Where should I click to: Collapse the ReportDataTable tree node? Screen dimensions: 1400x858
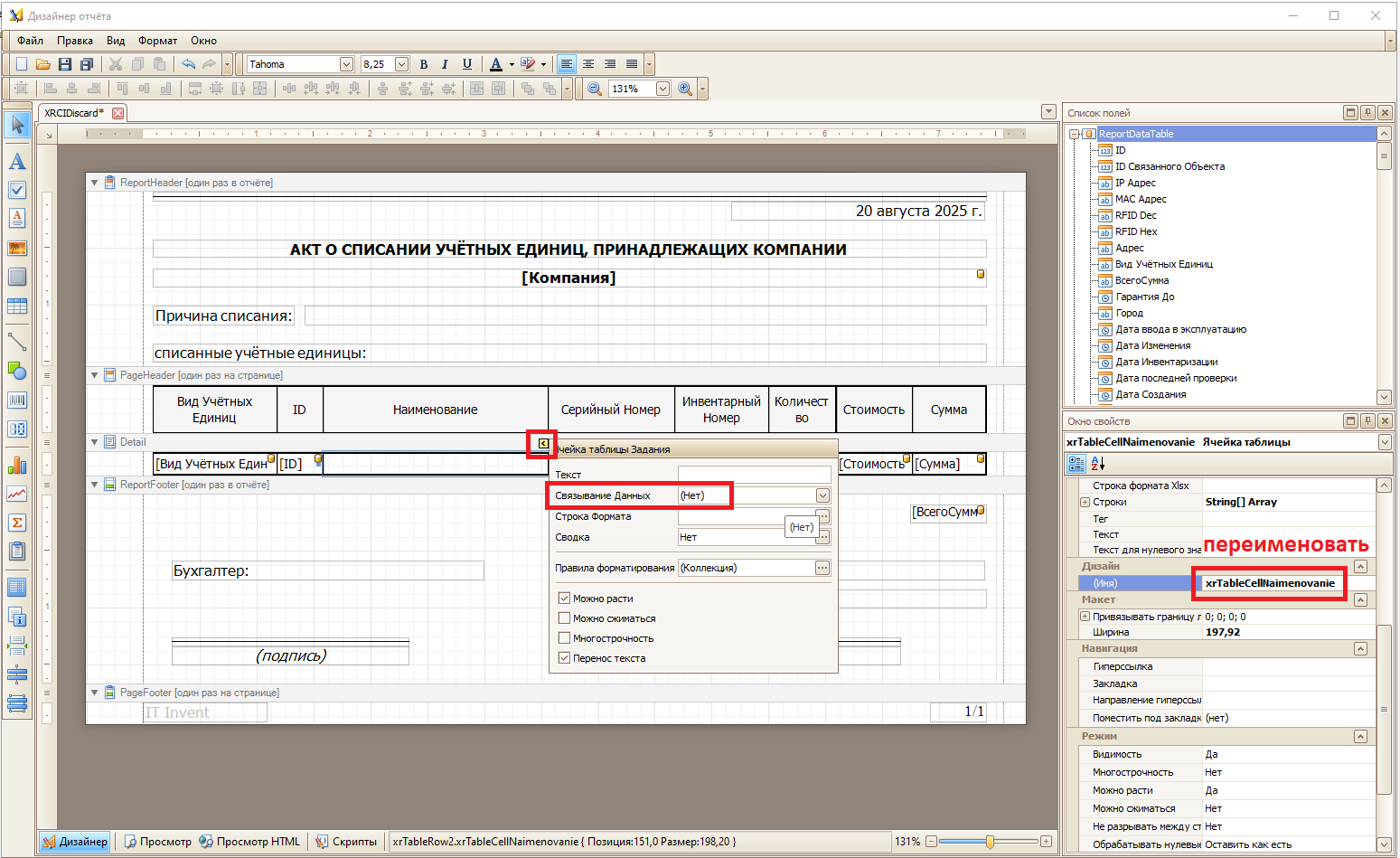[x=1075, y=134]
